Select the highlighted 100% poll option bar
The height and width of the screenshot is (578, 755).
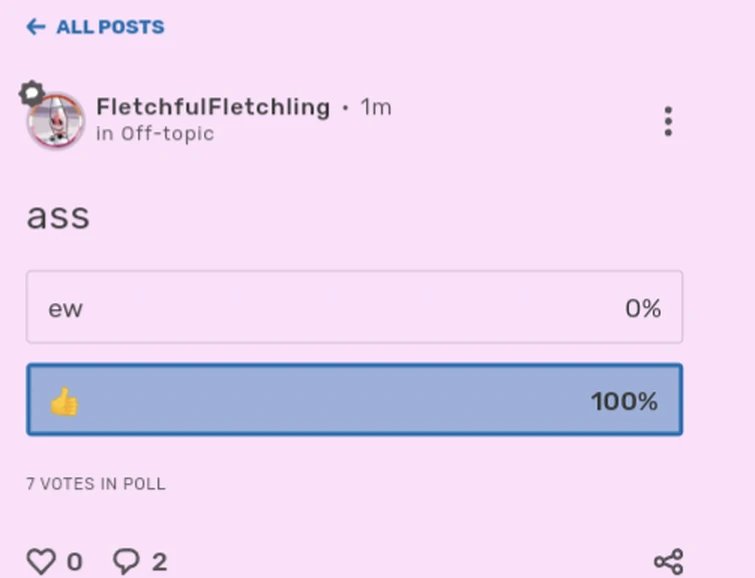(x=354, y=400)
